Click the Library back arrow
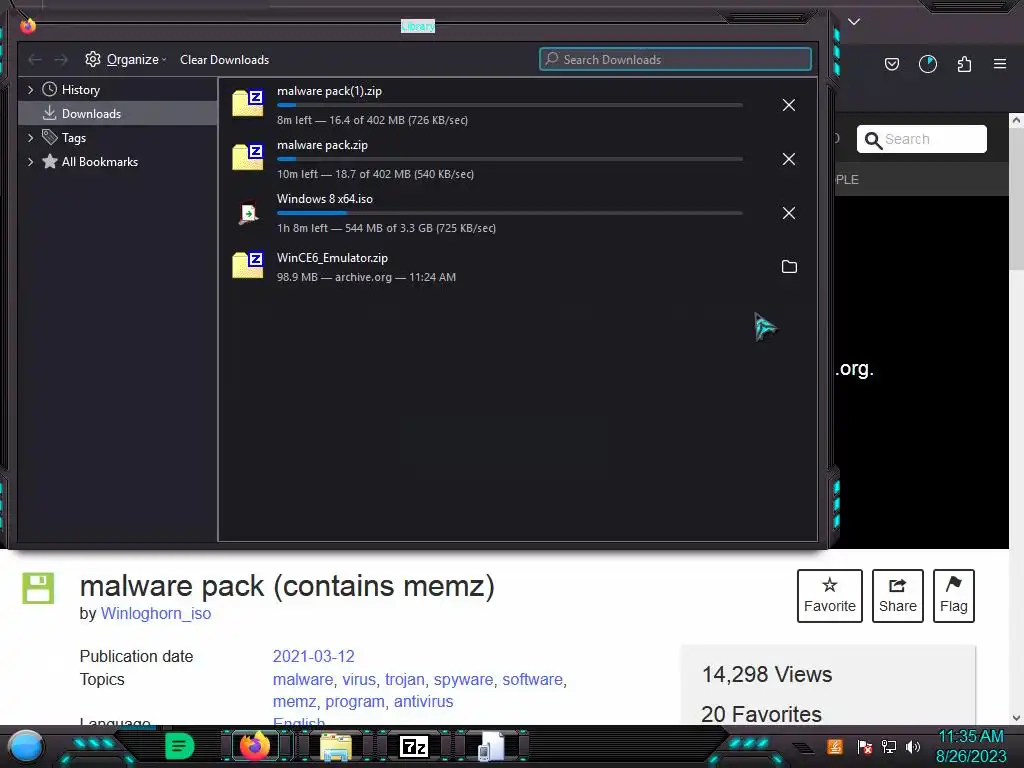 (35, 59)
